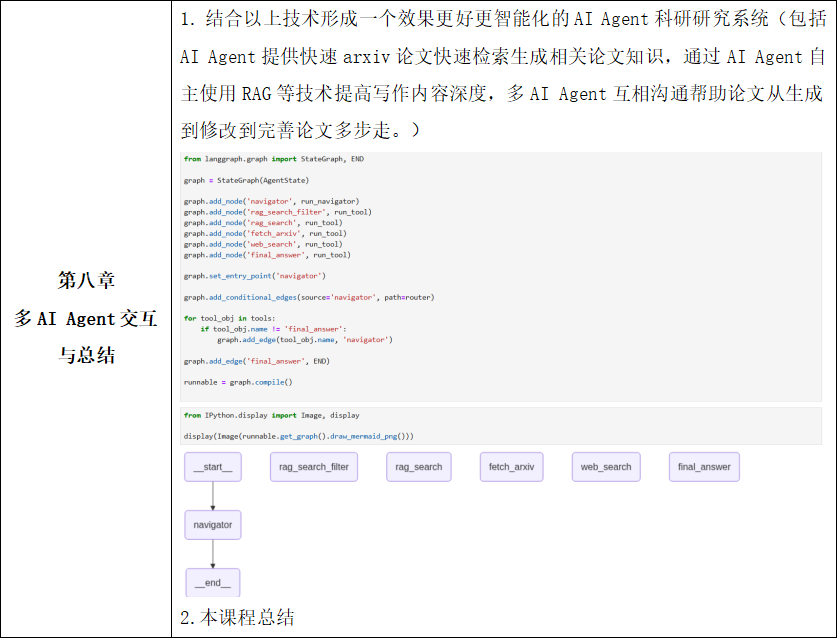Click the graph.add_conditional_edges code line
The height and width of the screenshot is (640, 839).
(309, 297)
